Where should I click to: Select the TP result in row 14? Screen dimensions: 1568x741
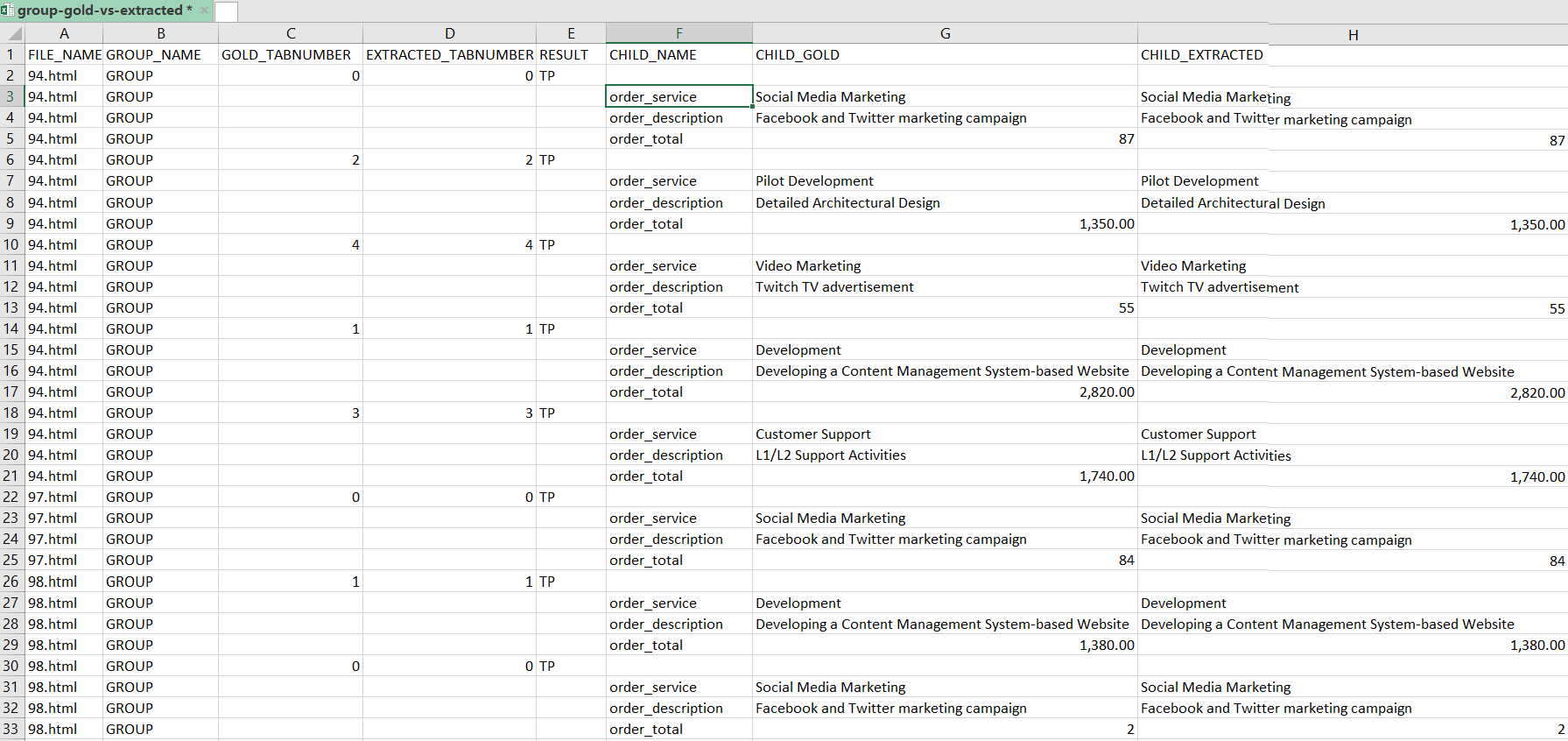coord(571,328)
